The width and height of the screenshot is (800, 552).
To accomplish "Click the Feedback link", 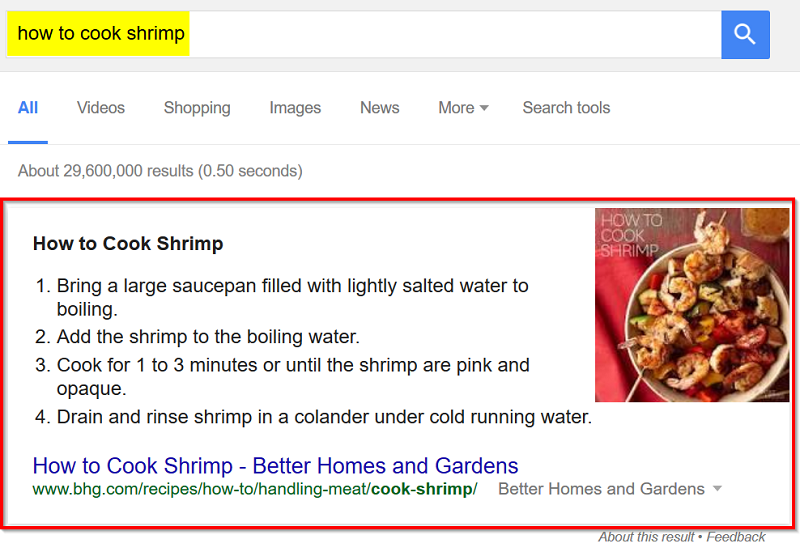I will point(736,538).
